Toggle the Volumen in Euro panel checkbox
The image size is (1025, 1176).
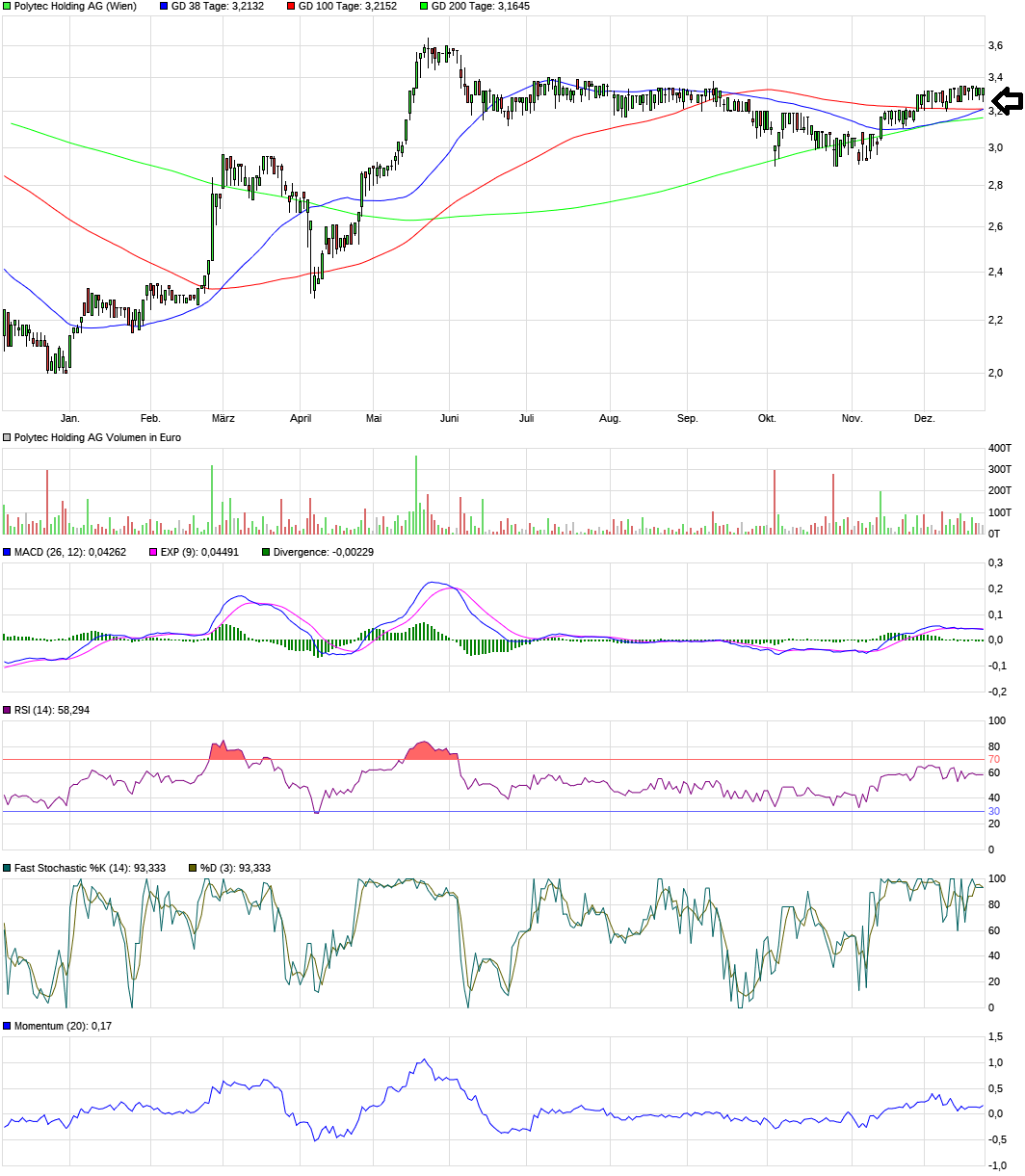(6, 435)
